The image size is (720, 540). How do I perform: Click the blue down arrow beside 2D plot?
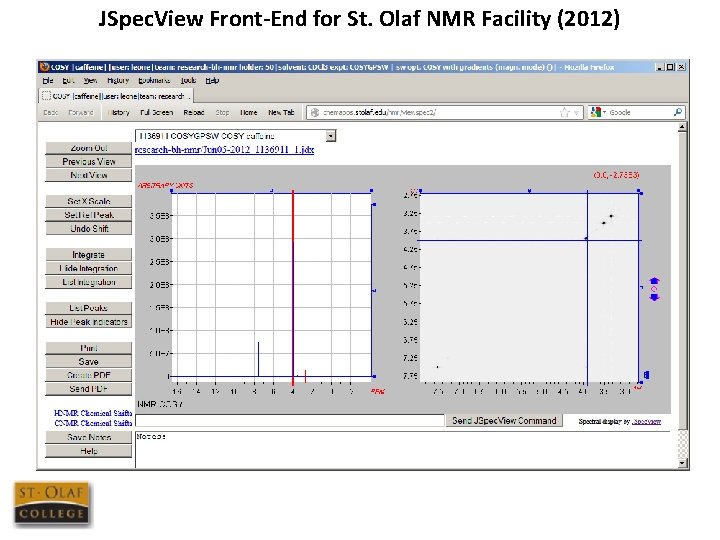coord(654,297)
